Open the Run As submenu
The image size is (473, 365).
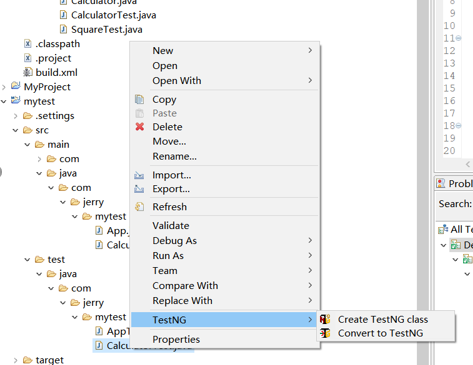point(225,256)
